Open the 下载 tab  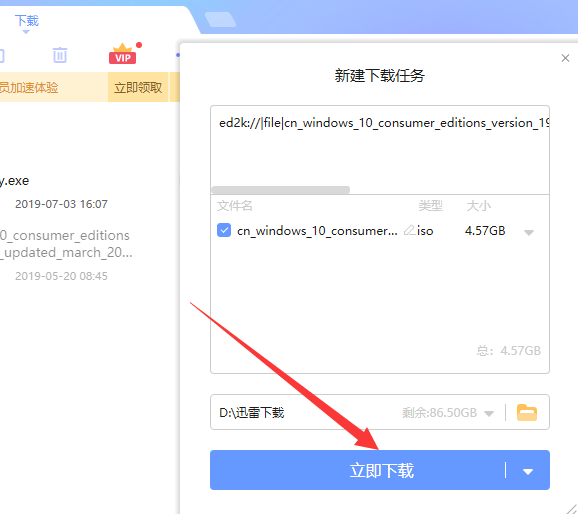point(27,21)
